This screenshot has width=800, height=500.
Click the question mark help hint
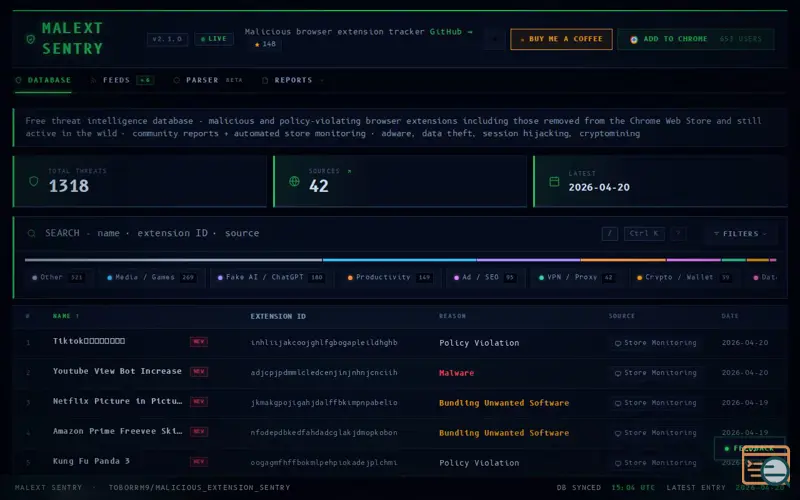coord(678,234)
